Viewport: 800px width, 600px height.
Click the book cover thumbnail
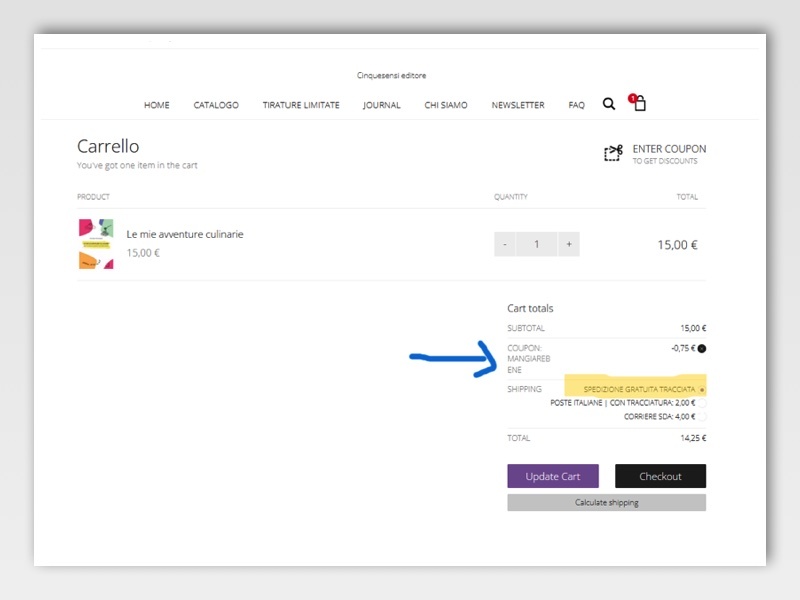96,244
